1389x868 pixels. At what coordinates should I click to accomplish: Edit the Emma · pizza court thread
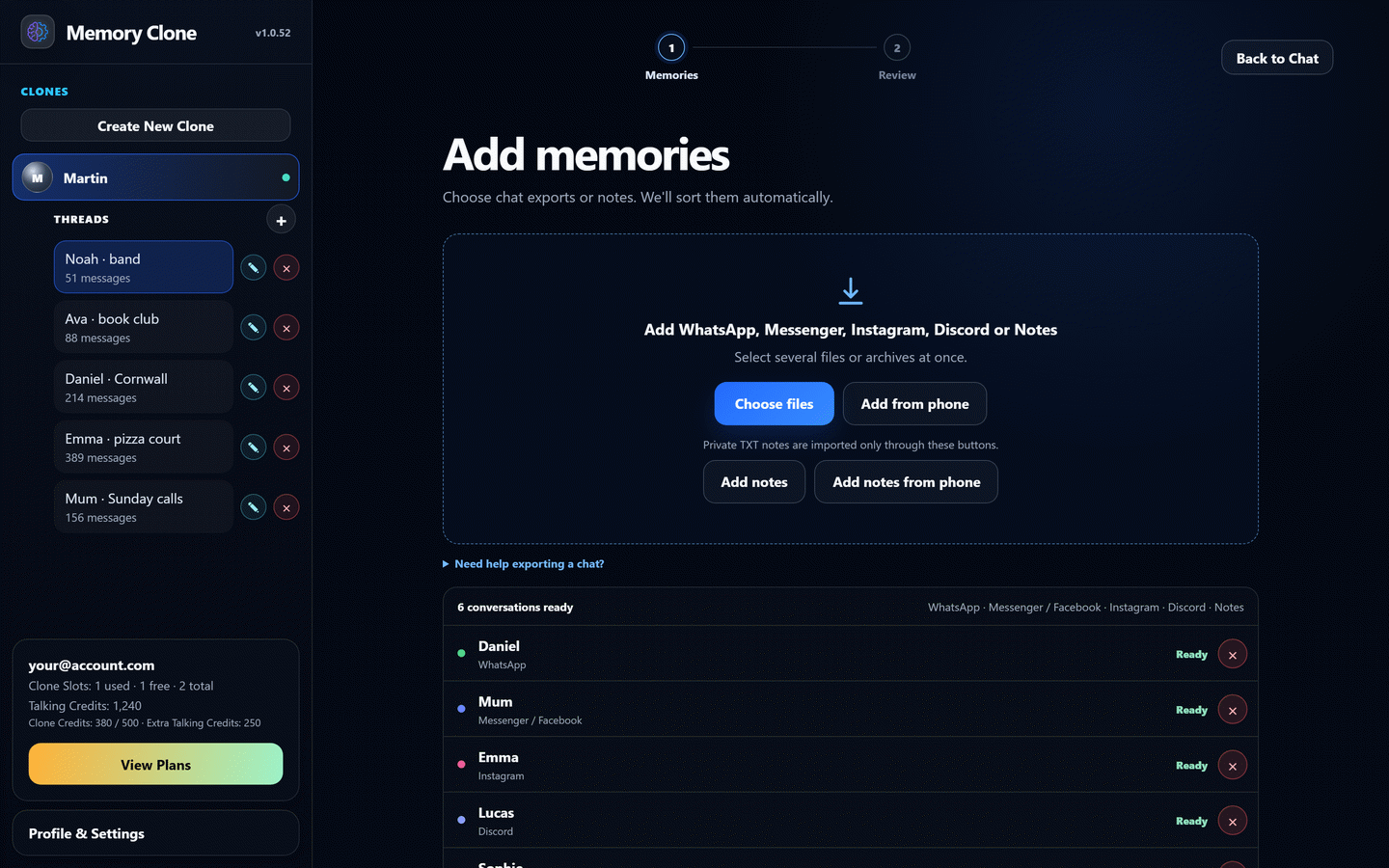(x=253, y=448)
